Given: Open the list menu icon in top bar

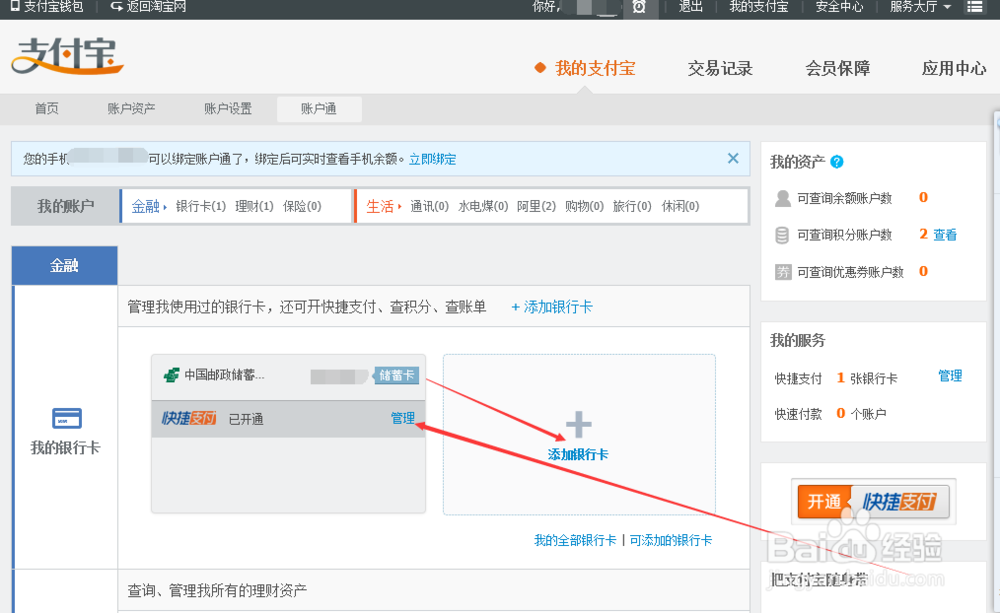Looking at the screenshot, I should pyautogui.click(x=975, y=7).
